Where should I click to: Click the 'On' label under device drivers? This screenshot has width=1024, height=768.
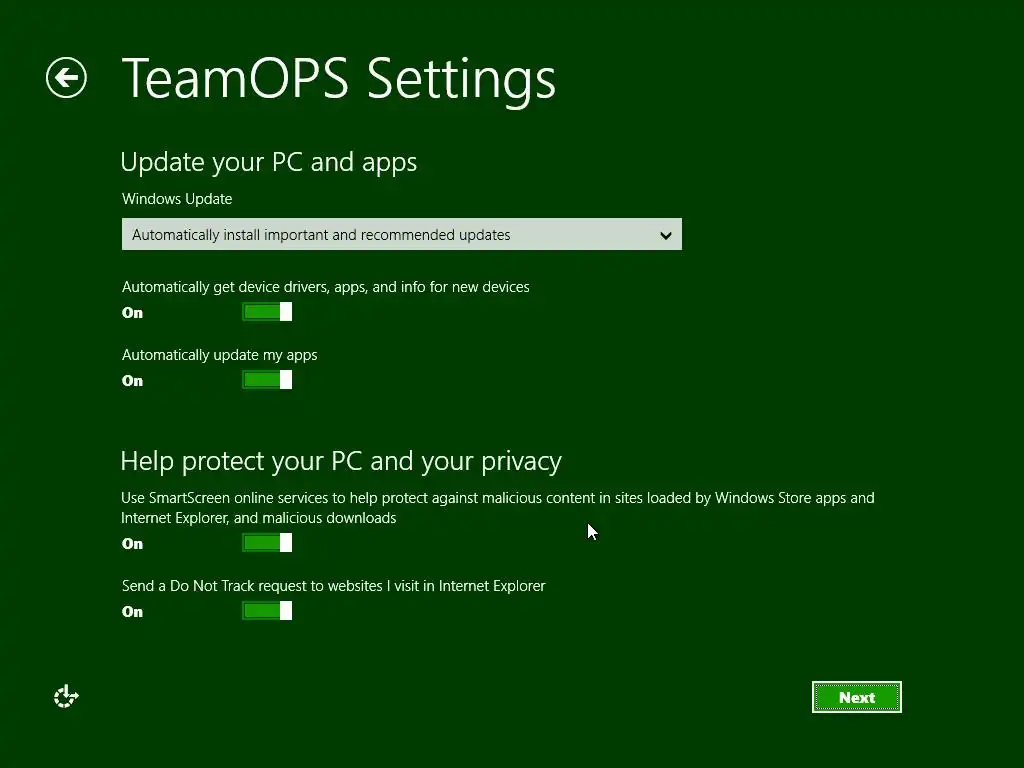pyautogui.click(x=133, y=313)
